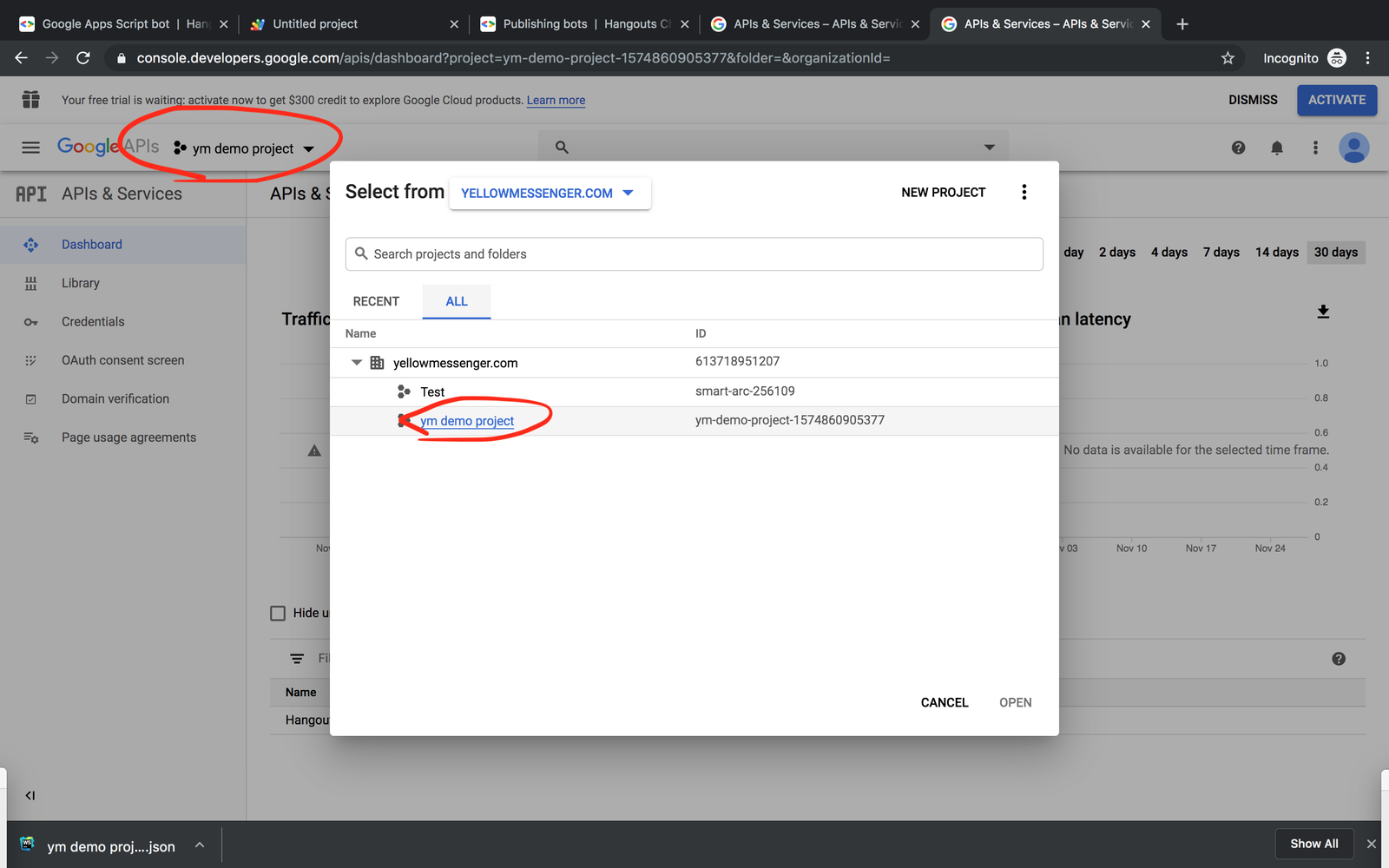
Task: Click project ID smart-arc-256109
Action: click(745, 391)
